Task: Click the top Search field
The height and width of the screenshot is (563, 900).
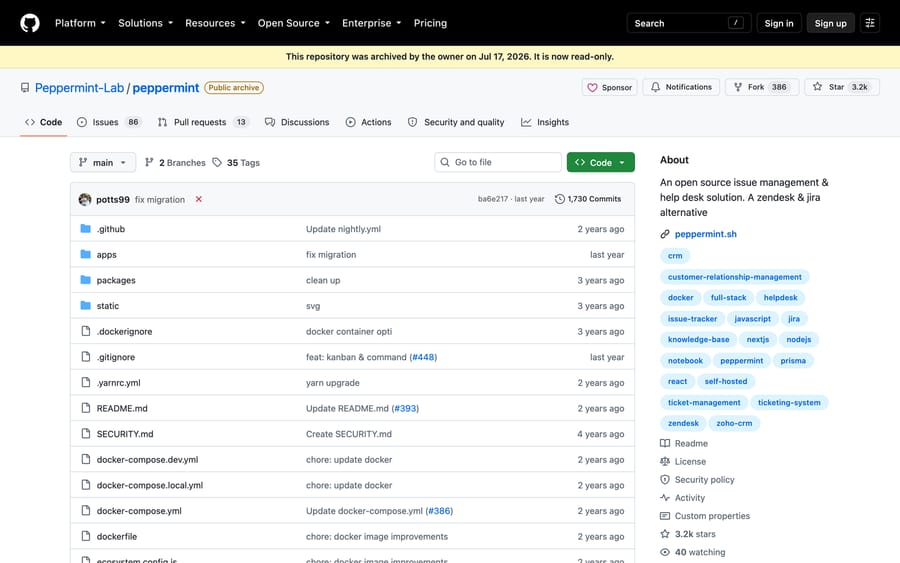Action: click(x=689, y=23)
